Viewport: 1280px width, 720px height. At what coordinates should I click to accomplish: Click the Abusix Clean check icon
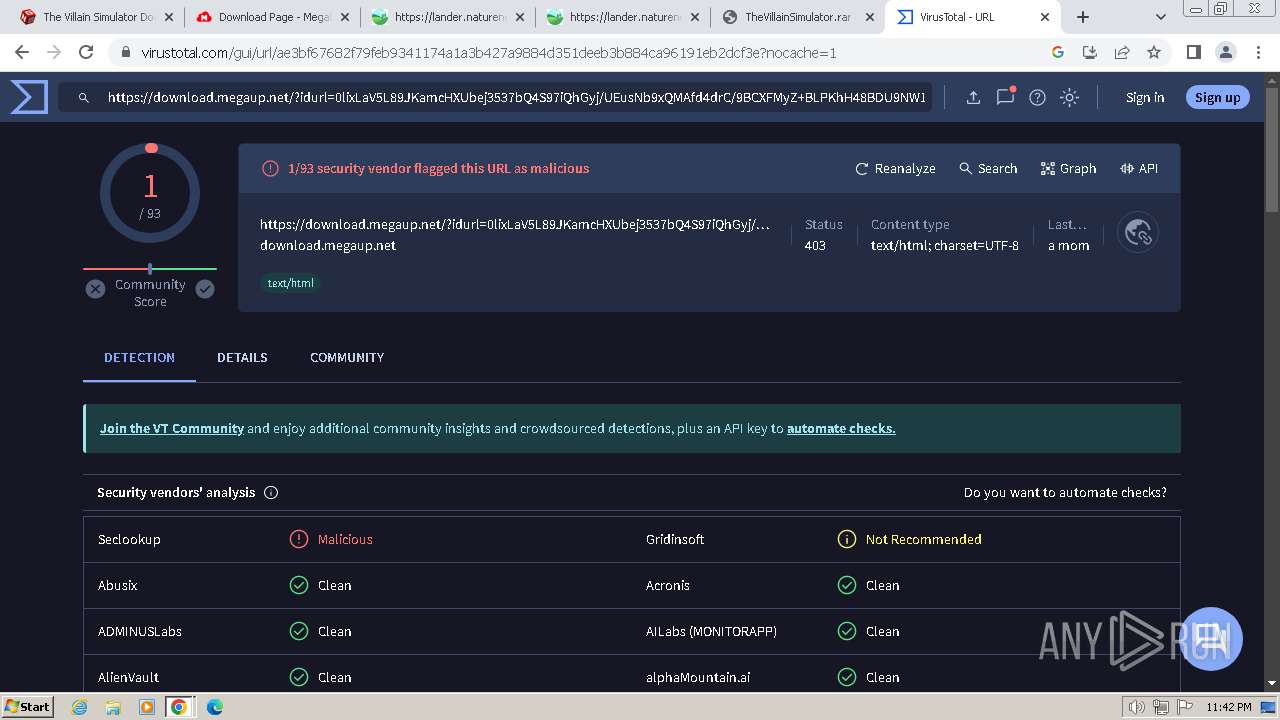click(299, 585)
